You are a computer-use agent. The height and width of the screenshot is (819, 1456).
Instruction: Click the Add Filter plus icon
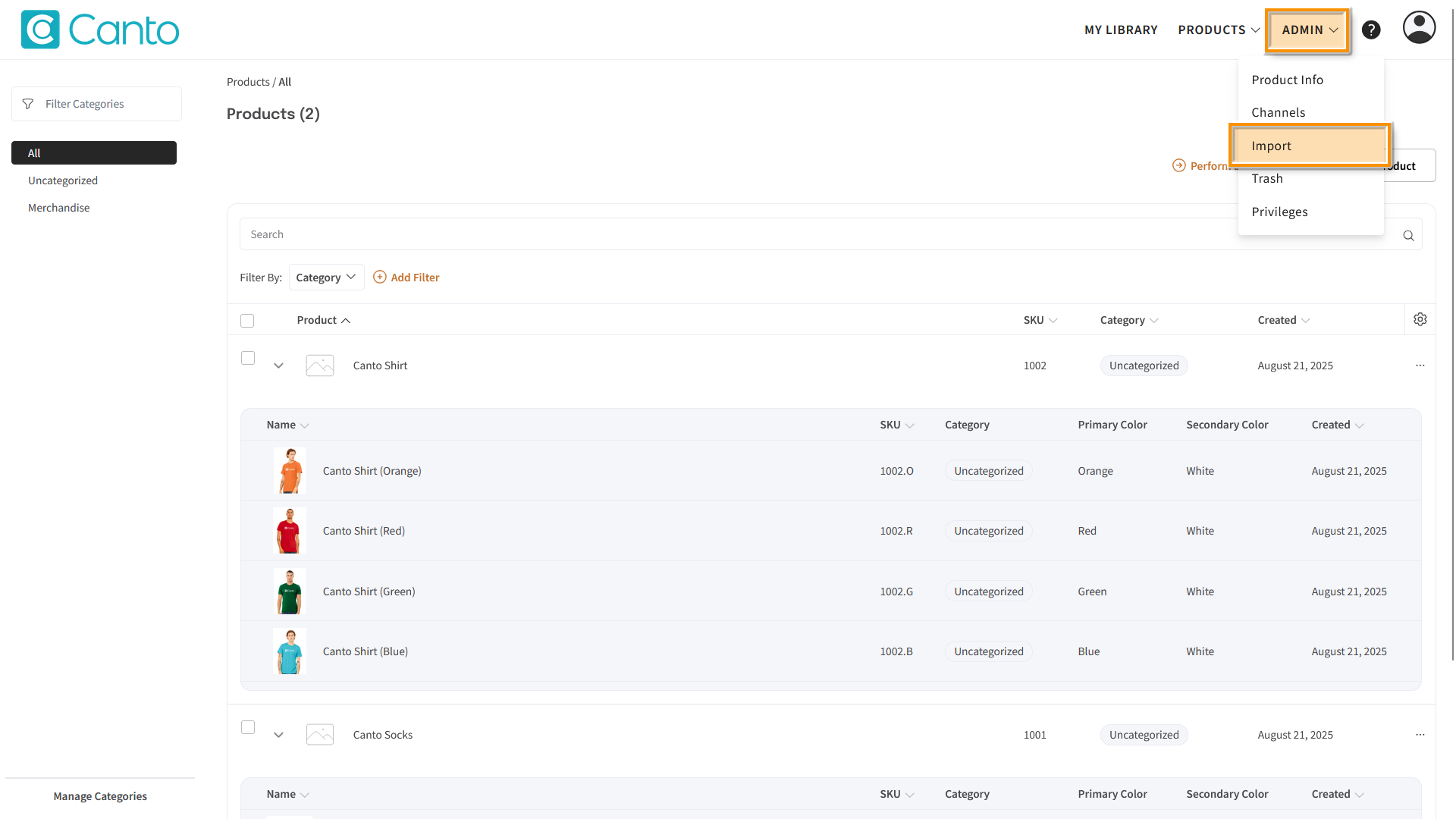380,278
